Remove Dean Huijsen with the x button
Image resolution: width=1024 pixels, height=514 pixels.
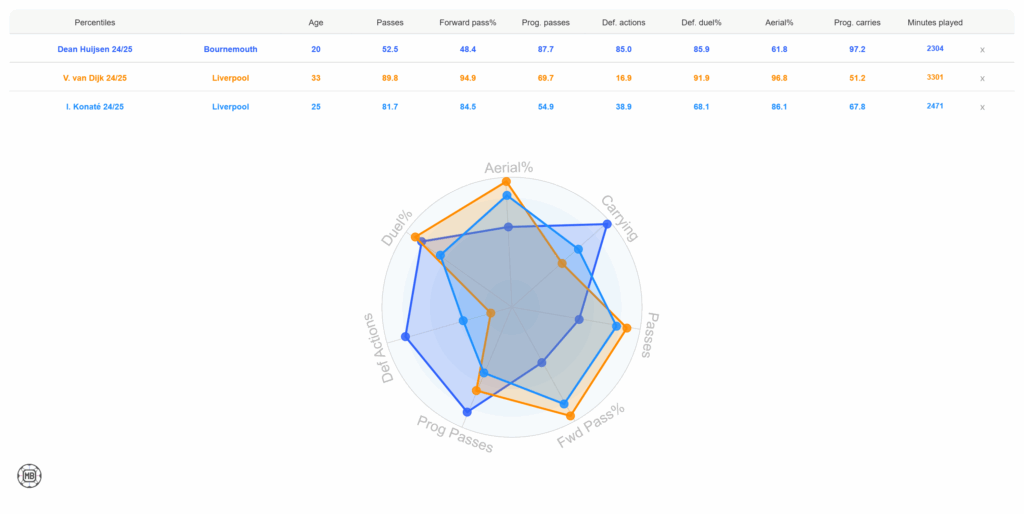click(x=982, y=49)
